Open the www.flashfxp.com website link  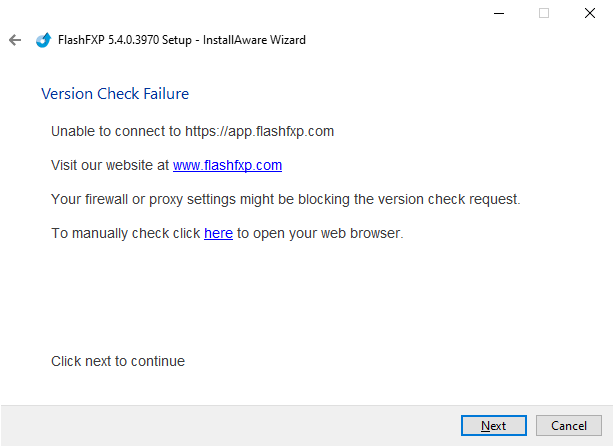(227, 165)
